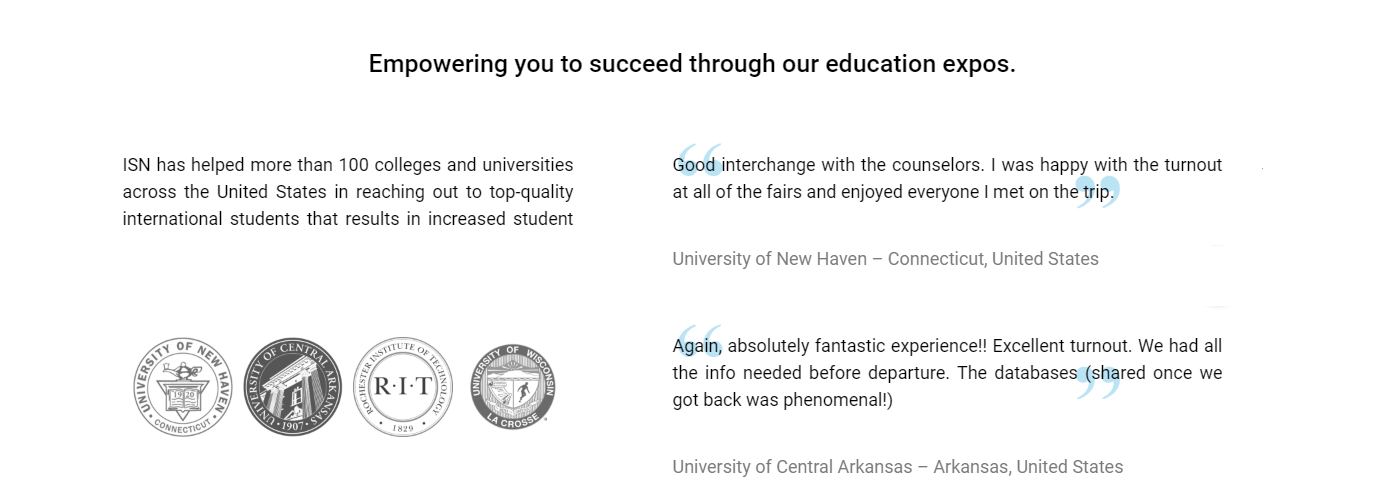Select the University of Central Arkansas seal
Viewport: 1385px width, 492px height.
(293, 387)
